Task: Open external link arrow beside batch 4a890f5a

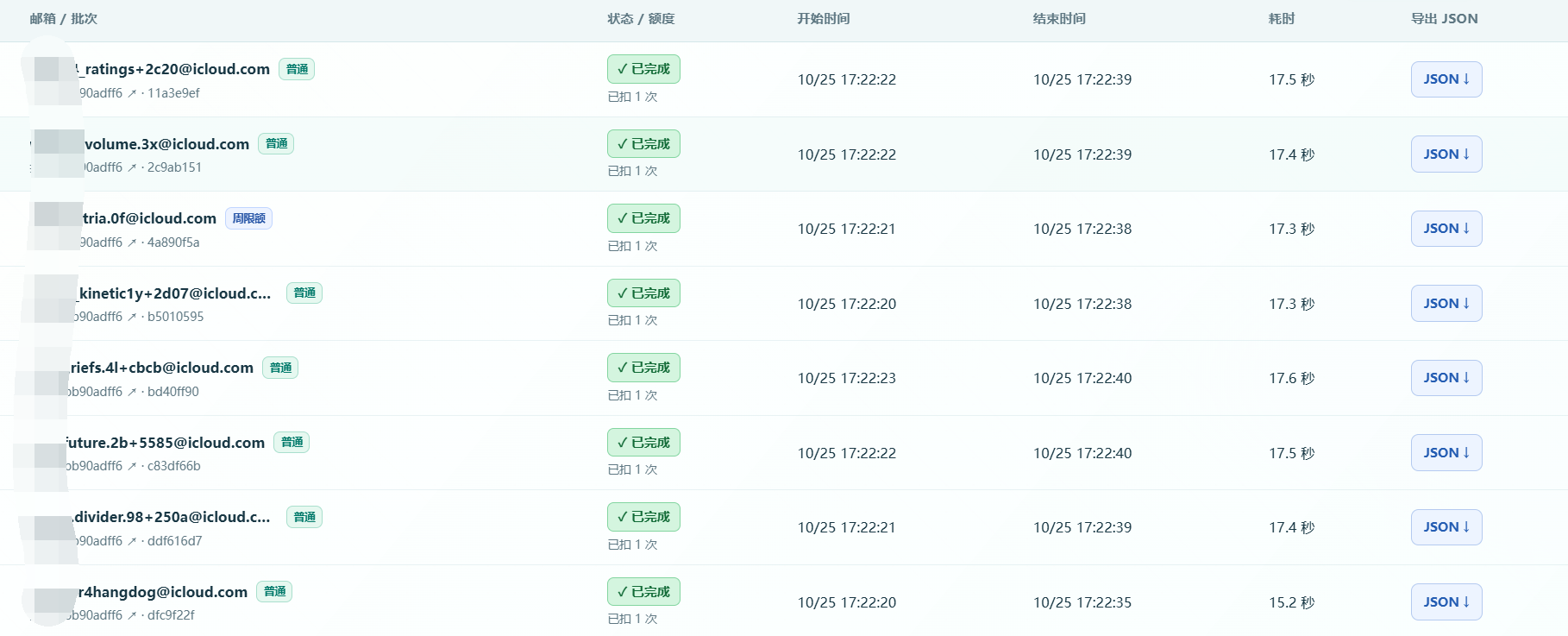Action: (132, 242)
